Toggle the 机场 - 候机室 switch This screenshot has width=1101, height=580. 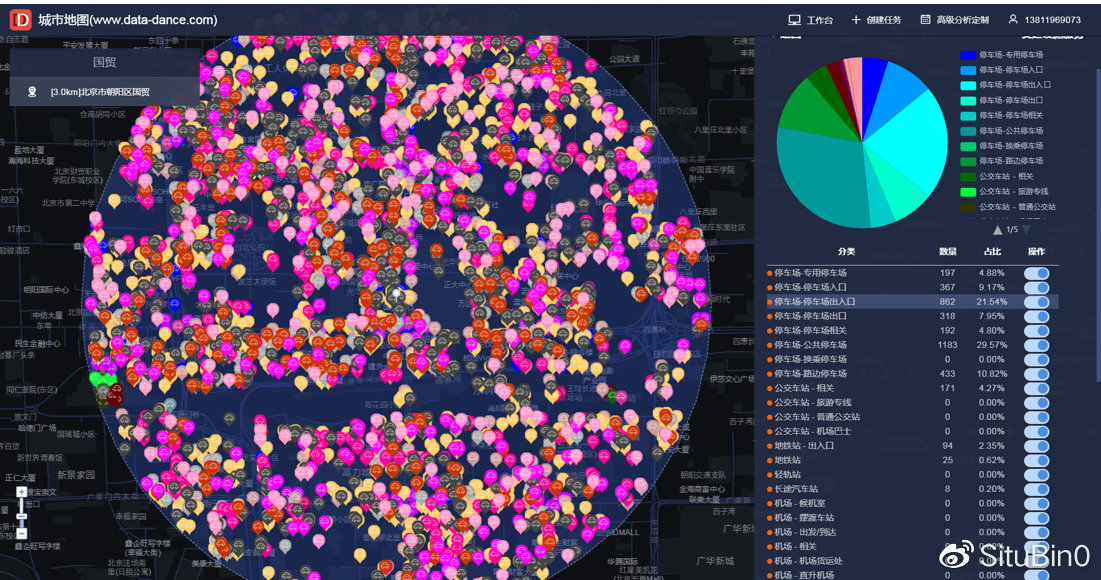pyautogui.click(x=1036, y=503)
